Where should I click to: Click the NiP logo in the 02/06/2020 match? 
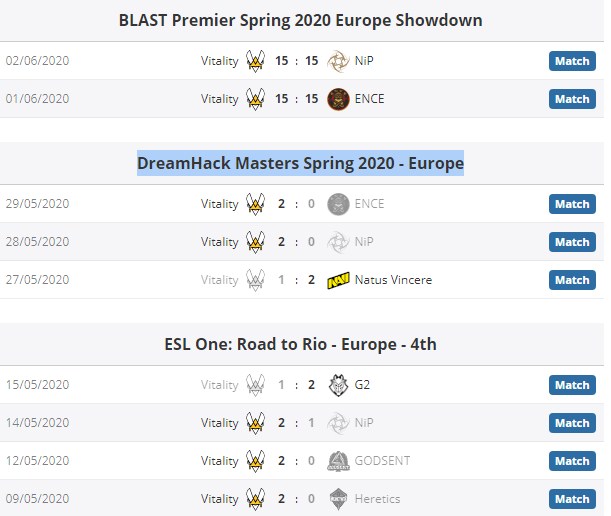(x=338, y=61)
